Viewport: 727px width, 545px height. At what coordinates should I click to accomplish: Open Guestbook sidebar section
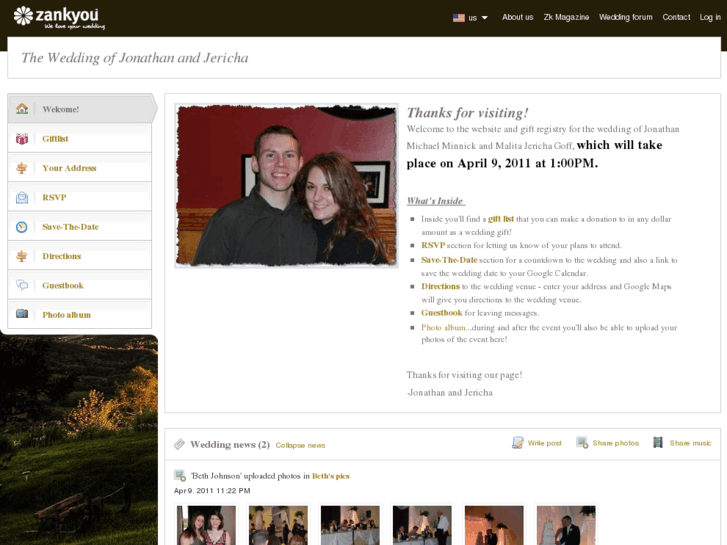click(79, 285)
